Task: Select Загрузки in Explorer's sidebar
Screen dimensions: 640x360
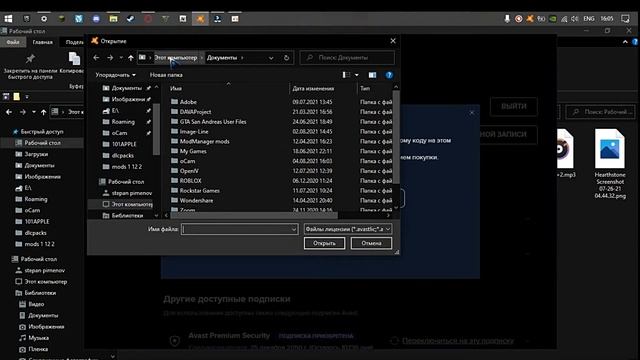Action: [x=36, y=154]
